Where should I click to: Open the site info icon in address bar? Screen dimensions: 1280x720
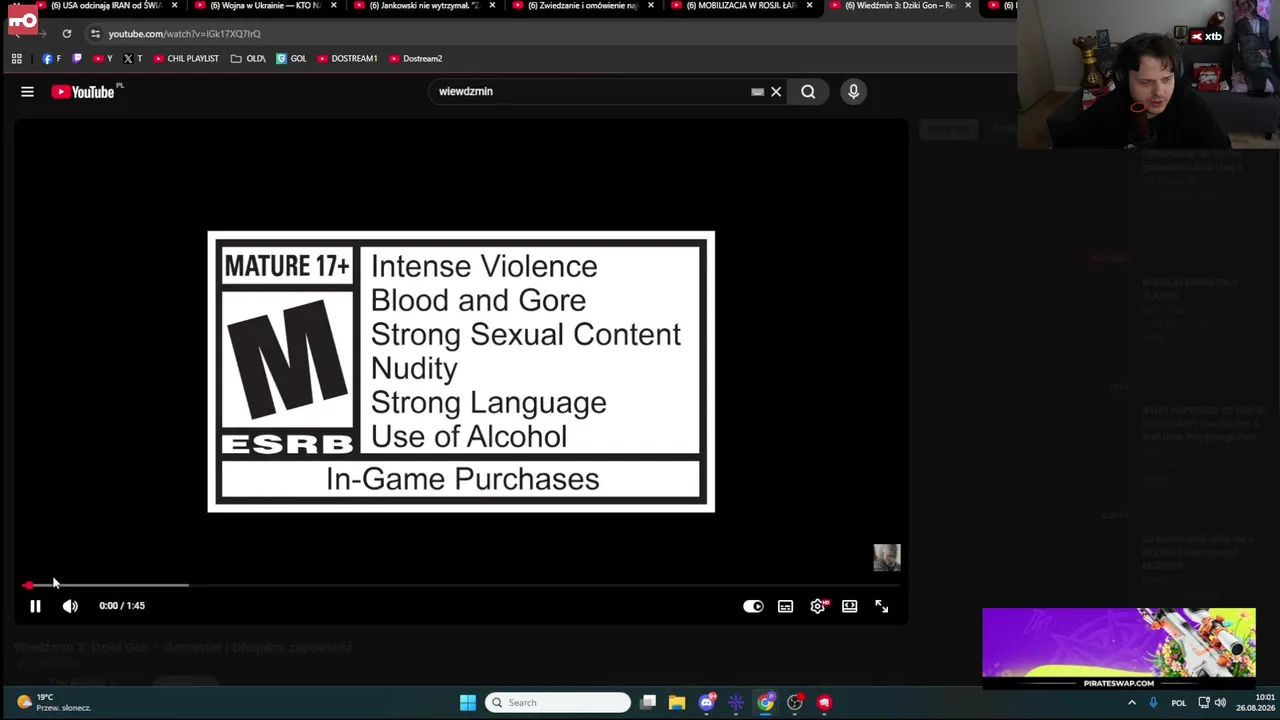(95, 34)
